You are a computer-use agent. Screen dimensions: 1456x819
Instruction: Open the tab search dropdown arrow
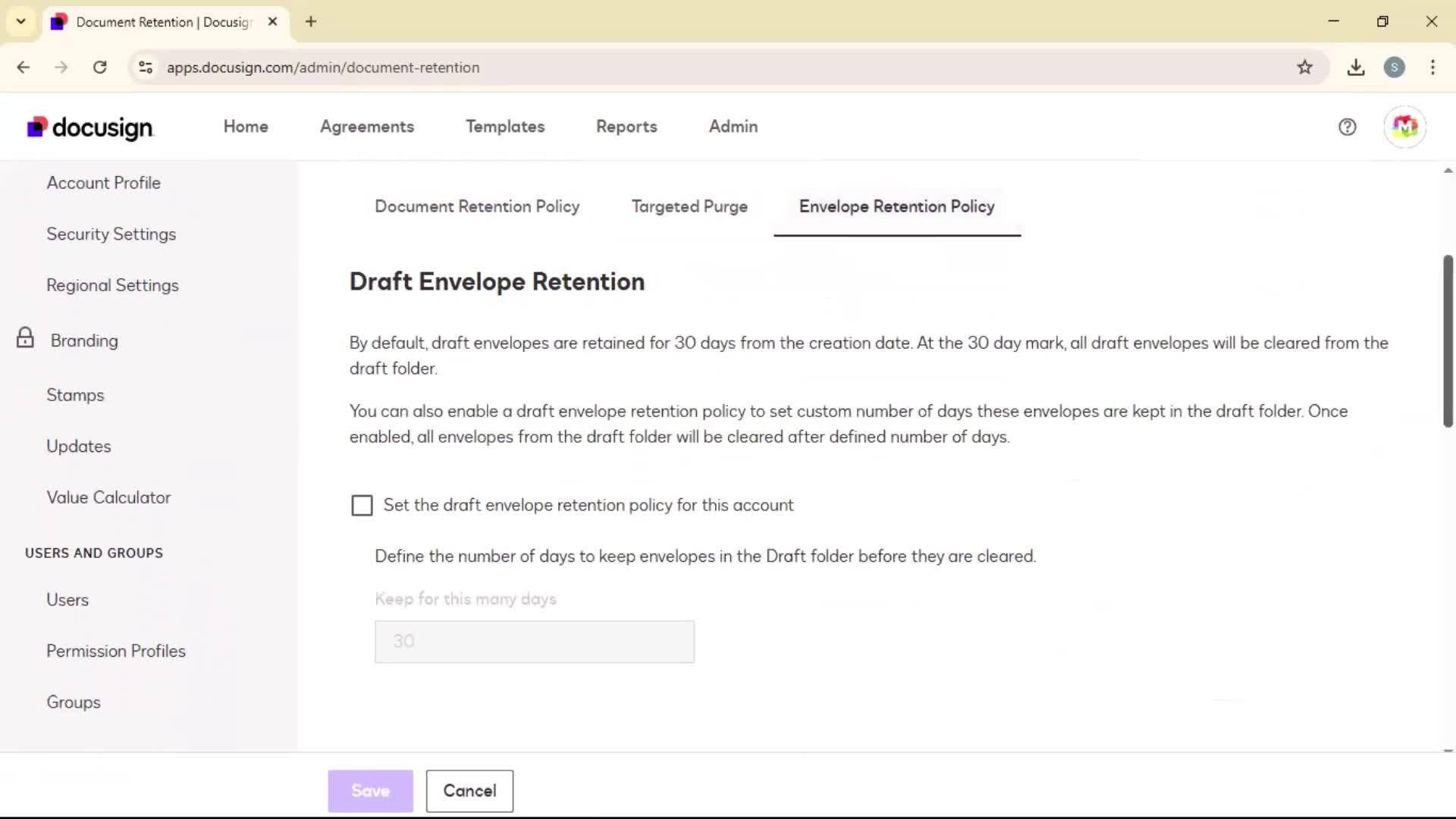21,21
